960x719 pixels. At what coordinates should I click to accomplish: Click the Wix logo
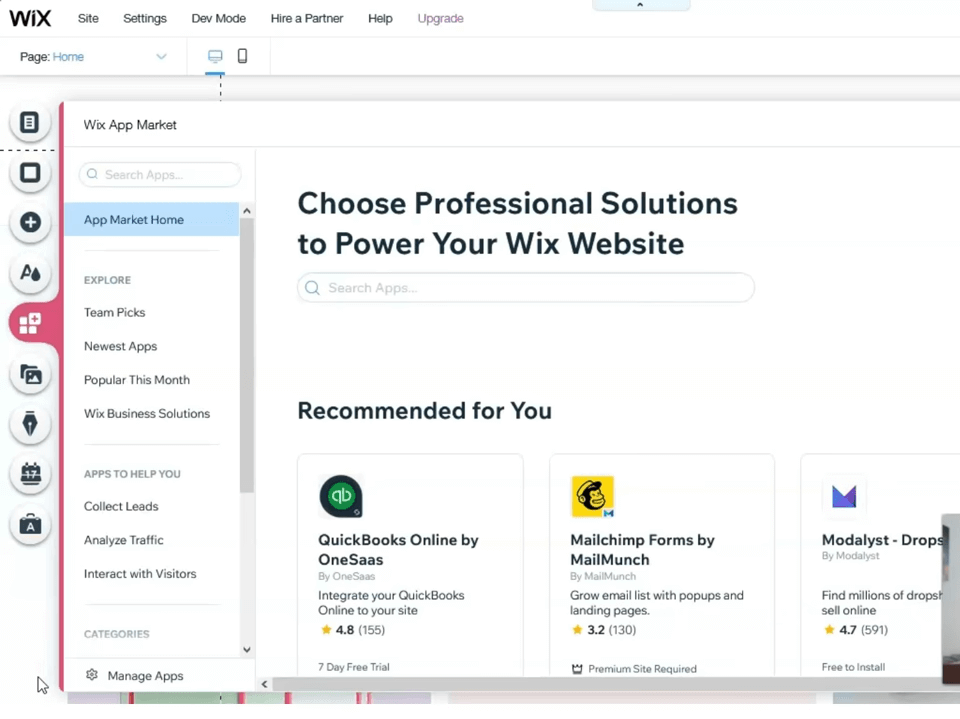pos(29,18)
